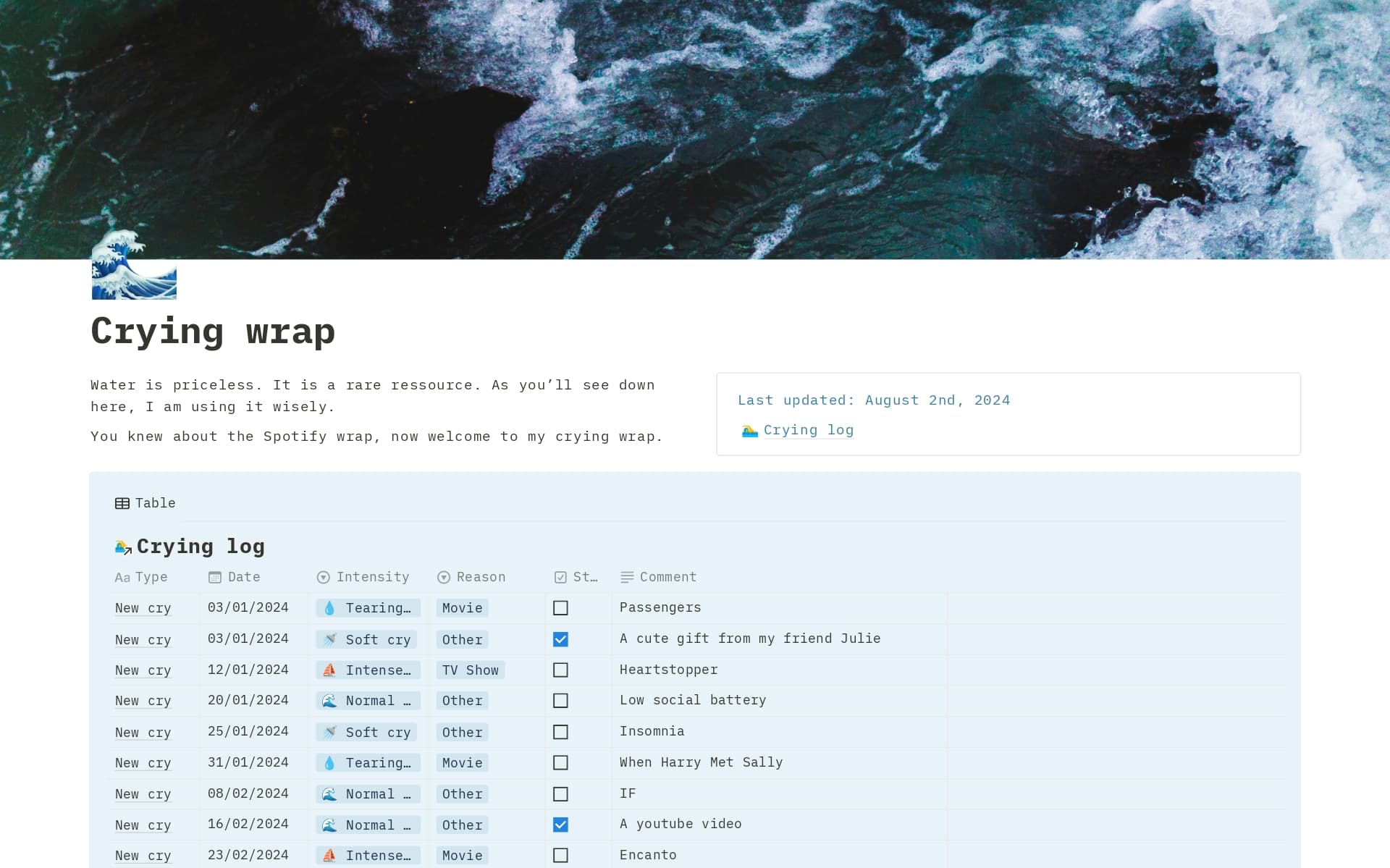Tick the checkbox in the Heartstopper row
1390x868 pixels.
point(560,670)
